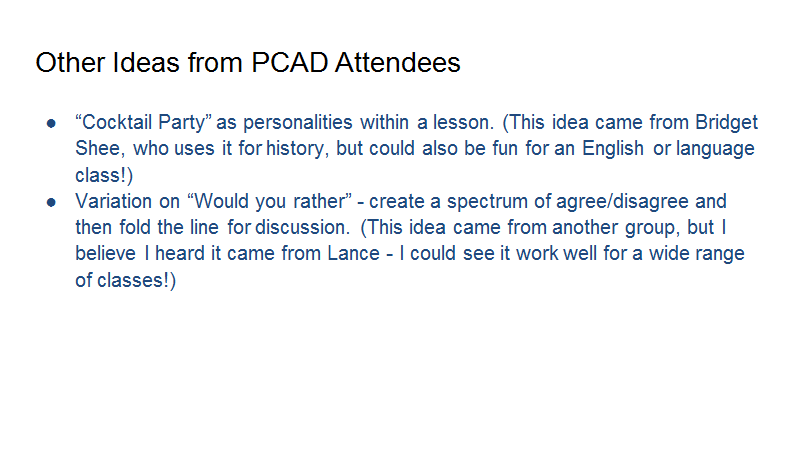Click the word 'PCAD' in the title
The height and width of the screenshot is (450, 800).
pos(289,63)
